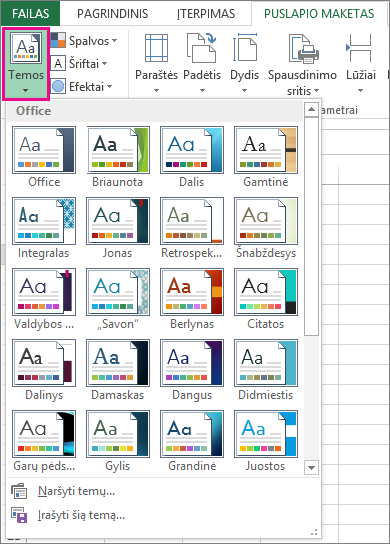Apply the Dalinys theme

[x=44, y=370]
